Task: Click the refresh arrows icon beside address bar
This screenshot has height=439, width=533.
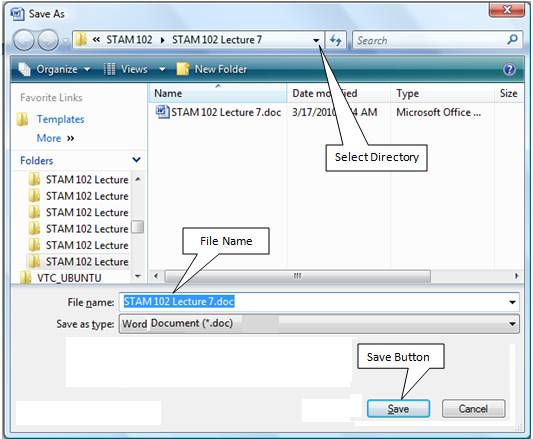Action: pyautogui.click(x=336, y=40)
